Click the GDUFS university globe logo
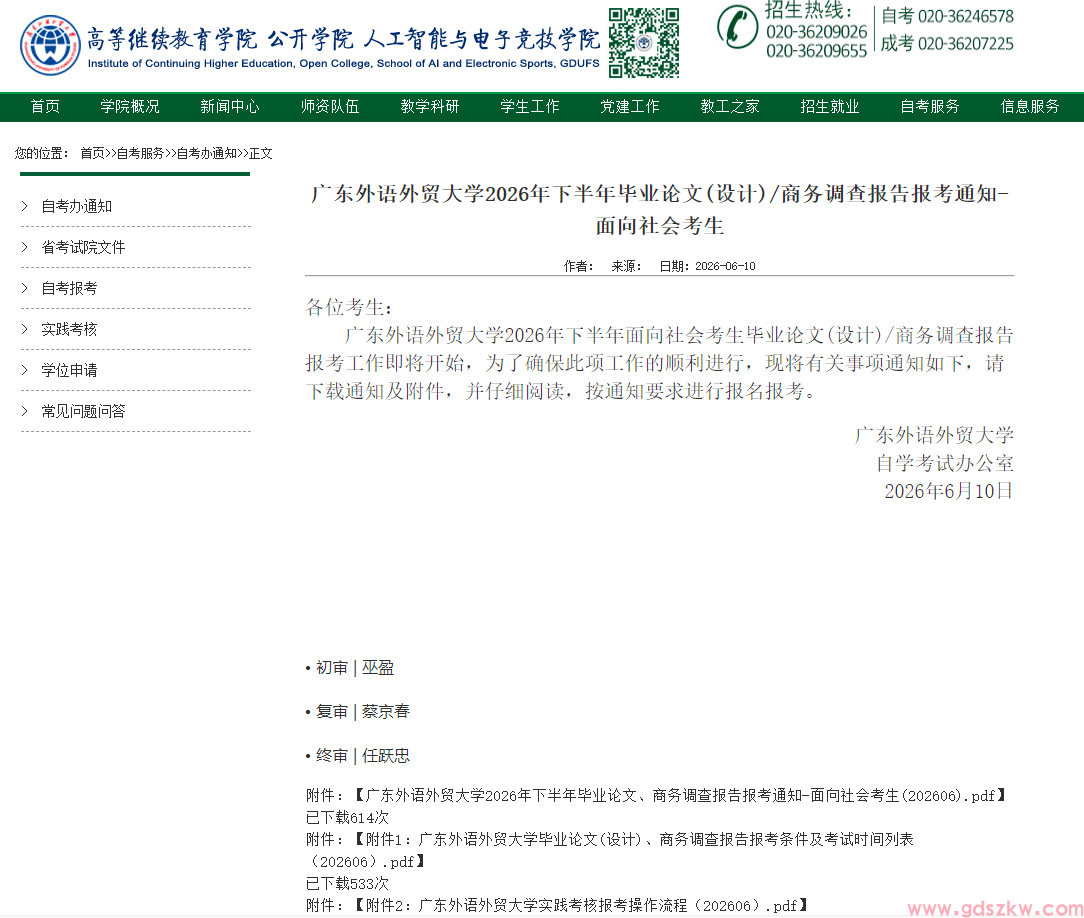This screenshot has height=918, width=1084. pos(50,45)
